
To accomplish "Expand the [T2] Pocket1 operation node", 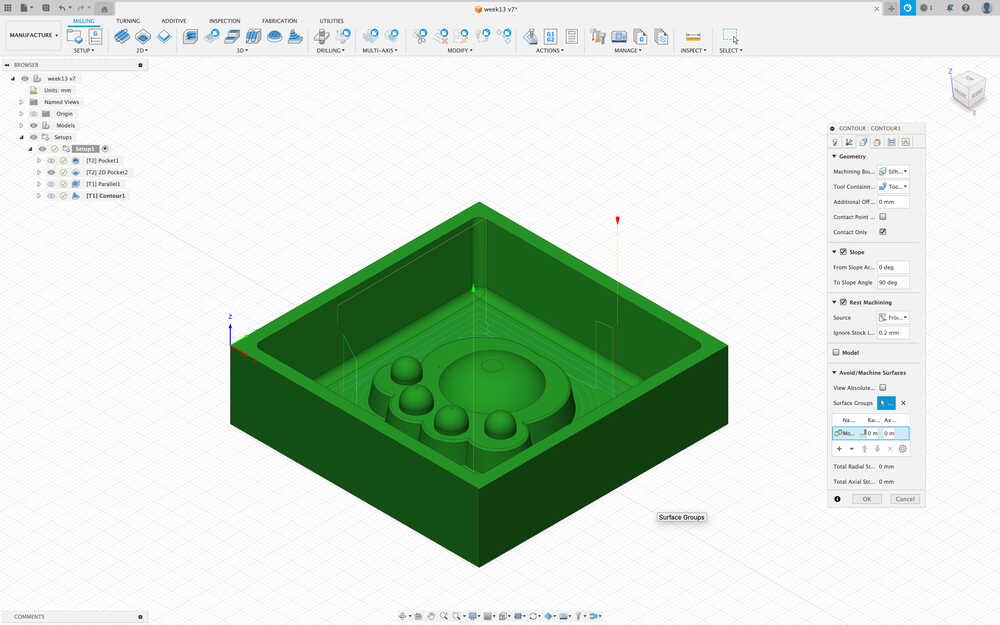I will tap(38, 161).
